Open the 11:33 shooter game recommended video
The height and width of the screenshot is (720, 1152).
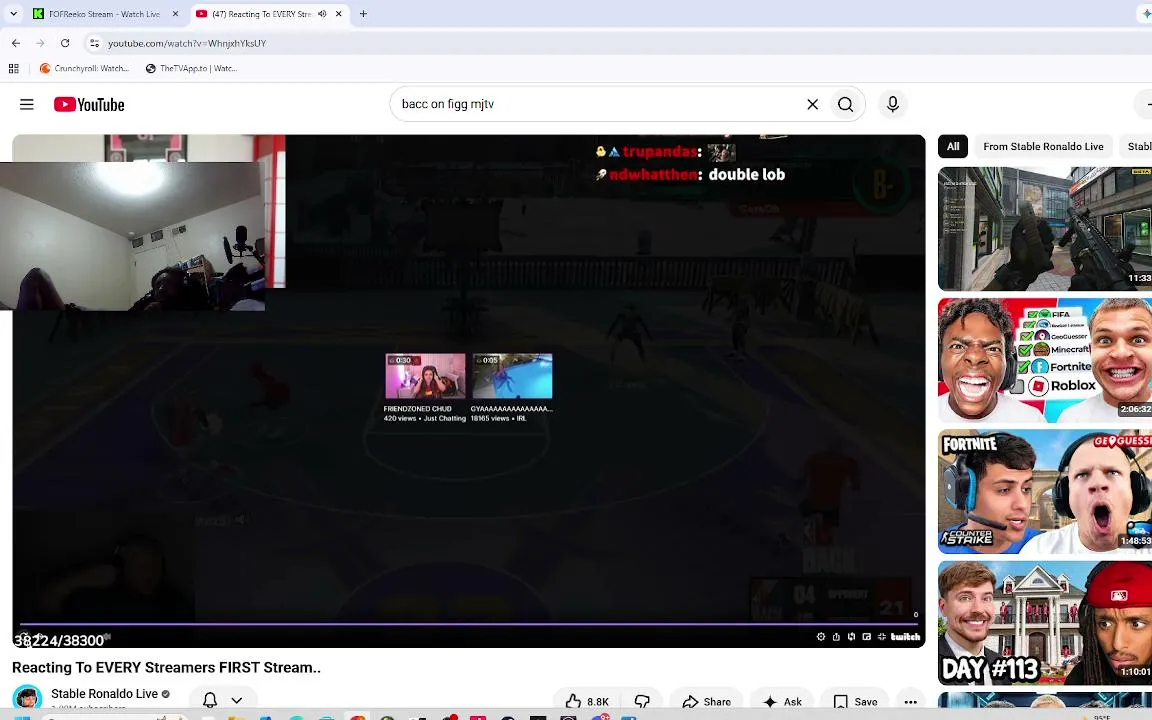[1045, 228]
